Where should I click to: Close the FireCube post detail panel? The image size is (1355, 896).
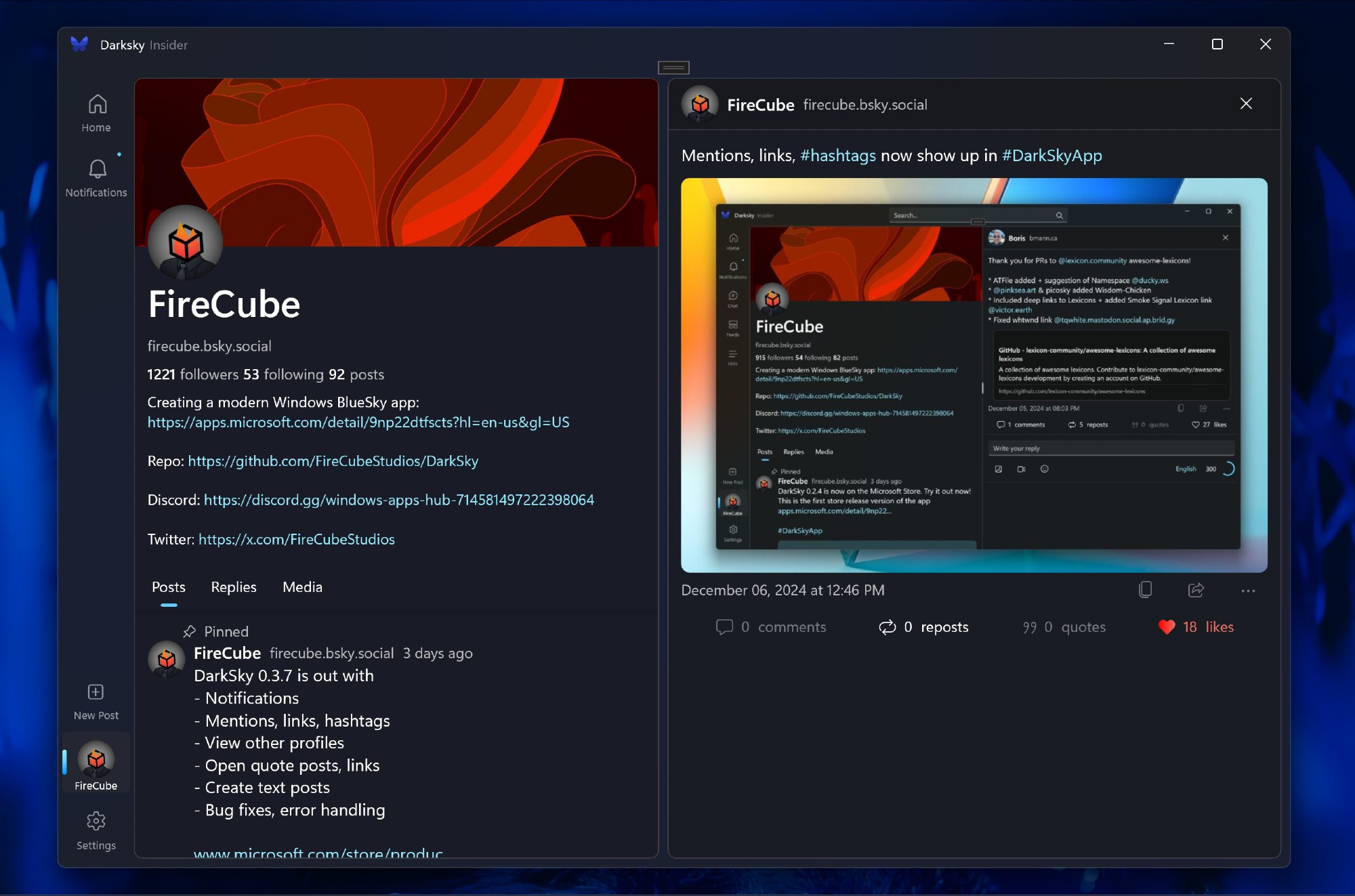(1246, 104)
